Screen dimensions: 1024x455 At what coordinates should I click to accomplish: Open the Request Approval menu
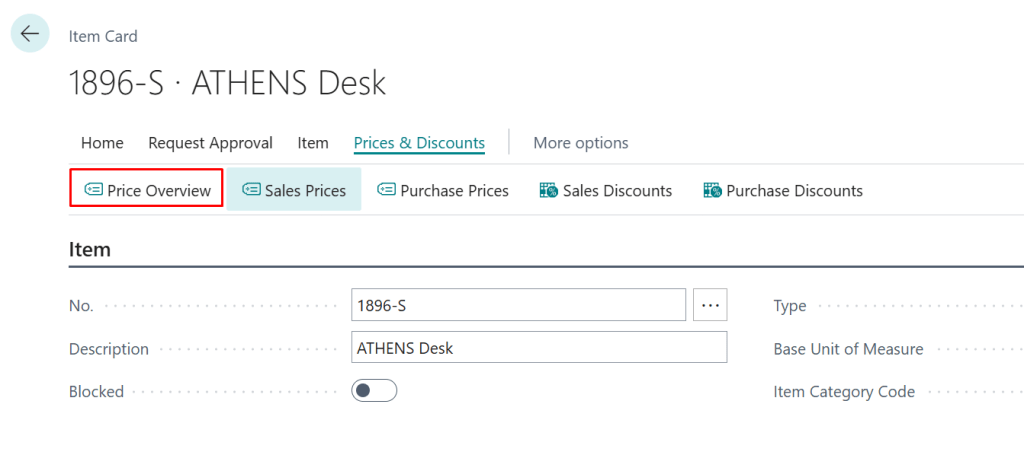[x=210, y=143]
